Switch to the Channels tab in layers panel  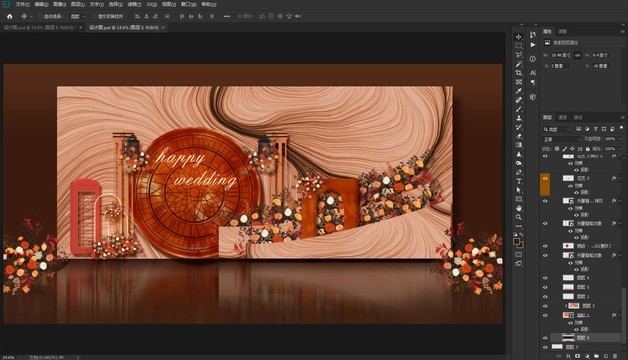pyautogui.click(x=563, y=117)
